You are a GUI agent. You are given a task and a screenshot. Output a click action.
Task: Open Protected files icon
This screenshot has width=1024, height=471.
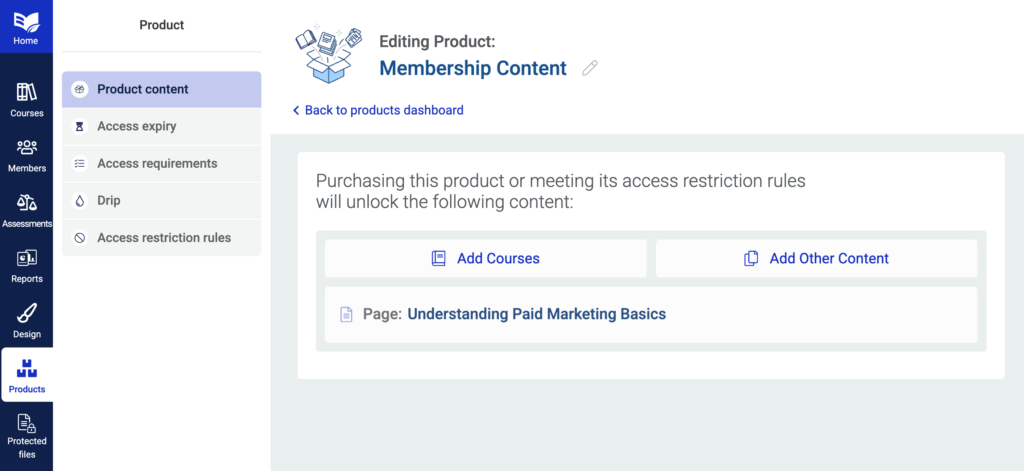(27, 423)
